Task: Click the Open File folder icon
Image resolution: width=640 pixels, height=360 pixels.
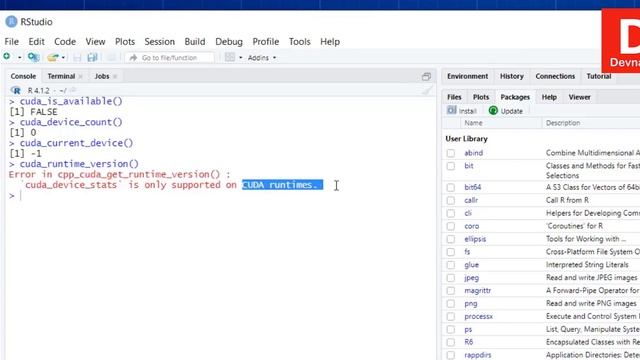Action: (x=53, y=58)
